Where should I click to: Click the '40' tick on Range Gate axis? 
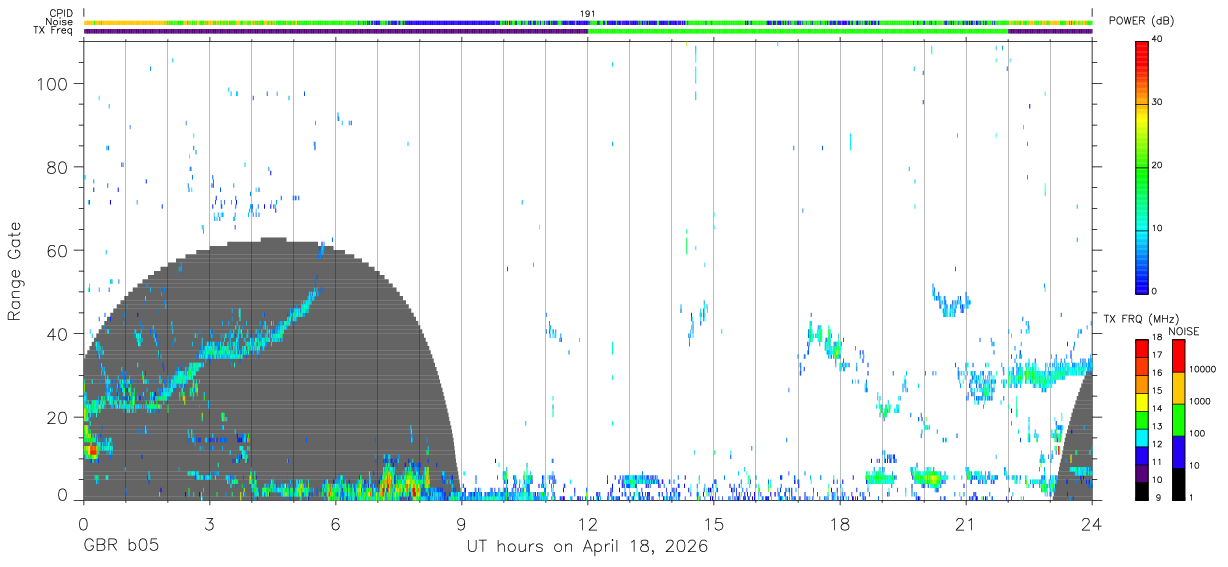59,333
